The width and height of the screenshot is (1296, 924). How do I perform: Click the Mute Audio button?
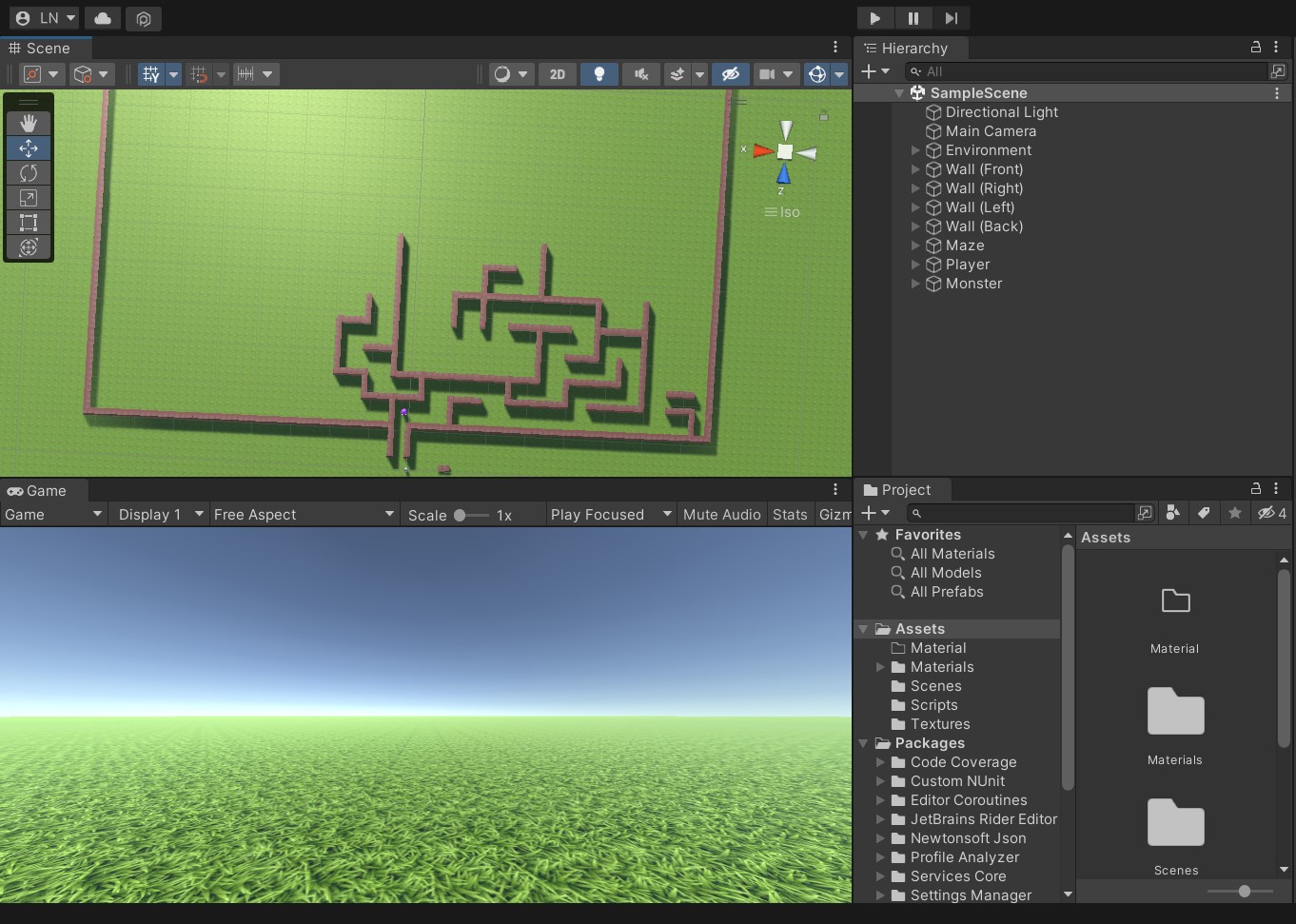coord(722,515)
